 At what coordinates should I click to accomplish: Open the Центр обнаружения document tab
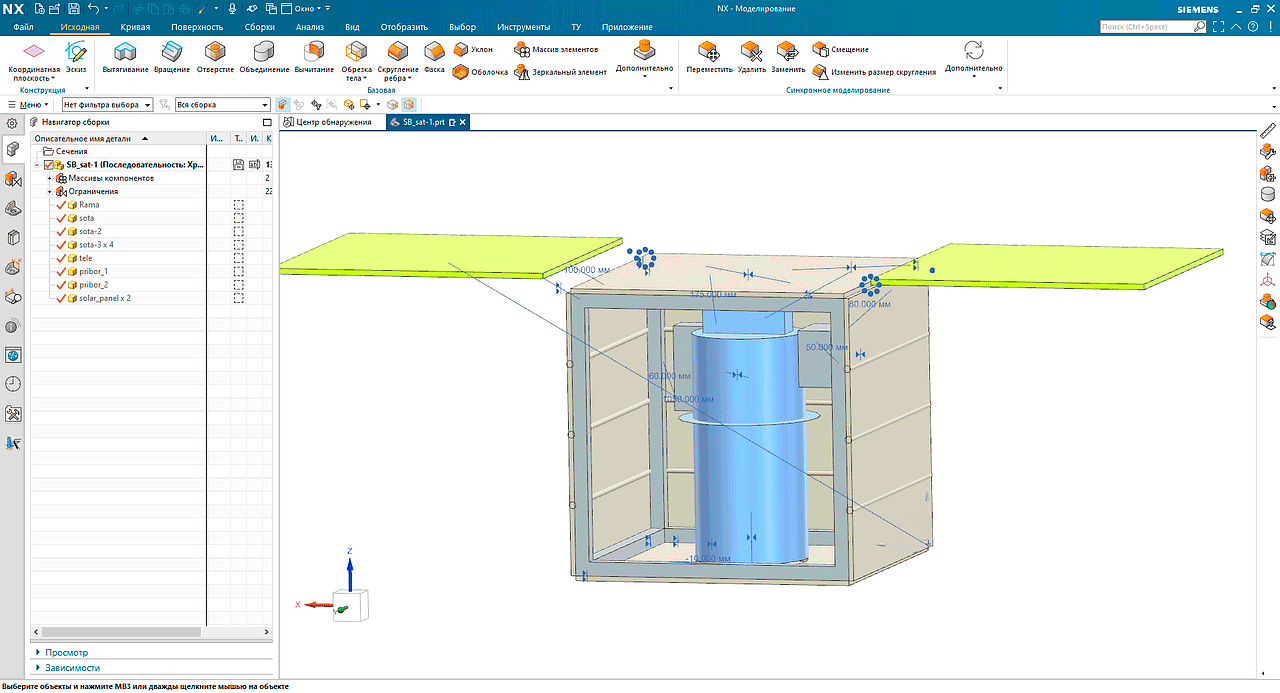click(x=326, y=122)
